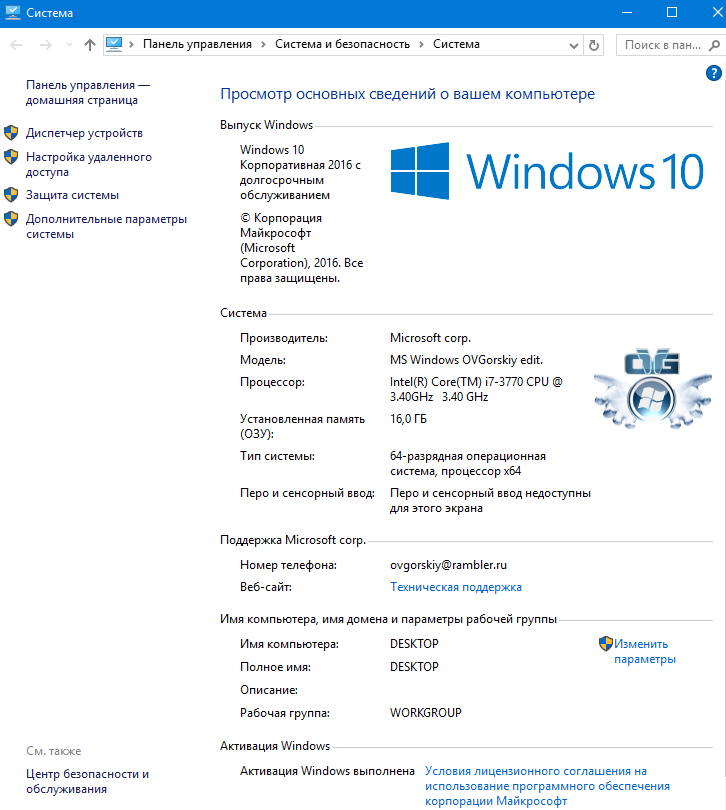Open «Центр безопасности и обслуживания» link
This screenshot has width=726, height=810.
pos(87,782)
